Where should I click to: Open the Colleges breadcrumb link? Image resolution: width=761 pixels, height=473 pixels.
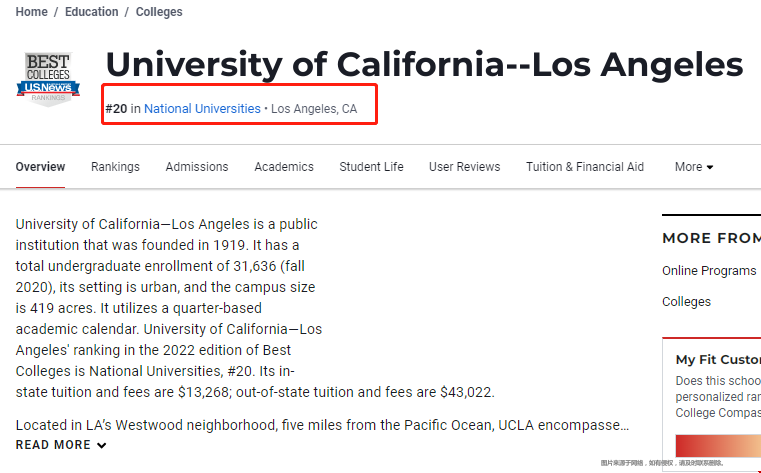tap(160, 12)
